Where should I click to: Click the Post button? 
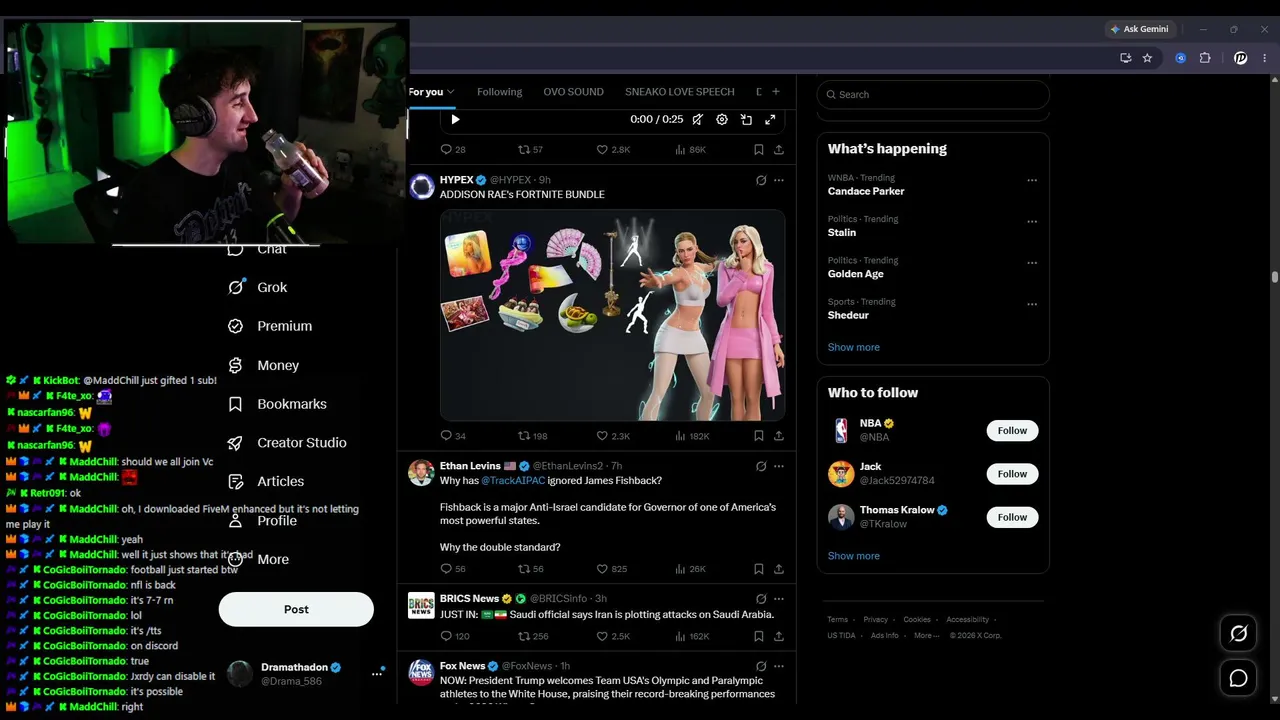(x=296, y=609)
